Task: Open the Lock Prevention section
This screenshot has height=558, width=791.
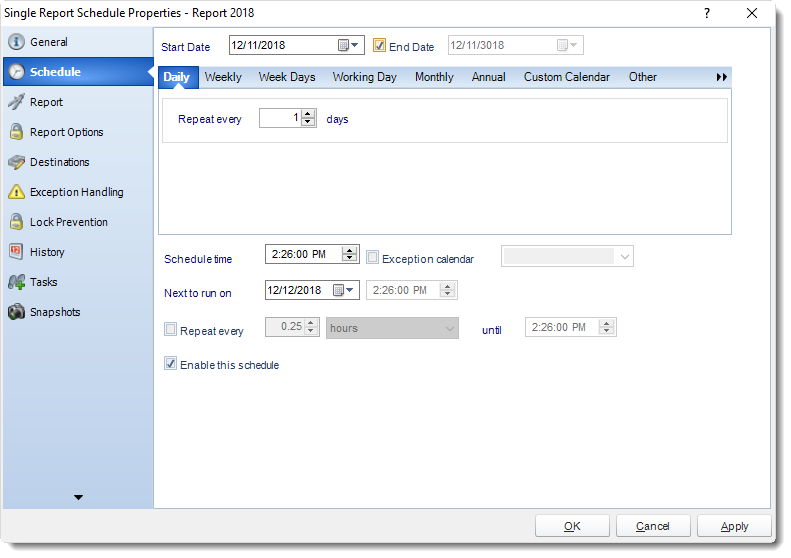Action: coord(78,222)
